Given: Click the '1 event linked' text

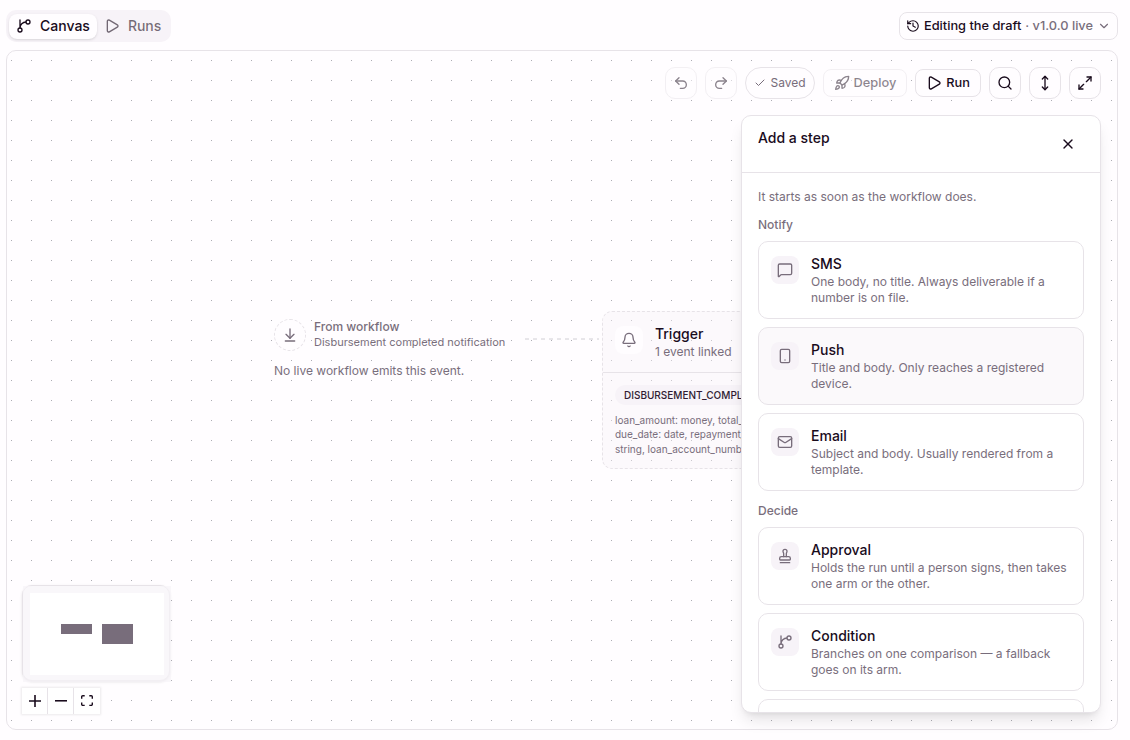Looking at the screenshot, I should click(x=693, y=352).
